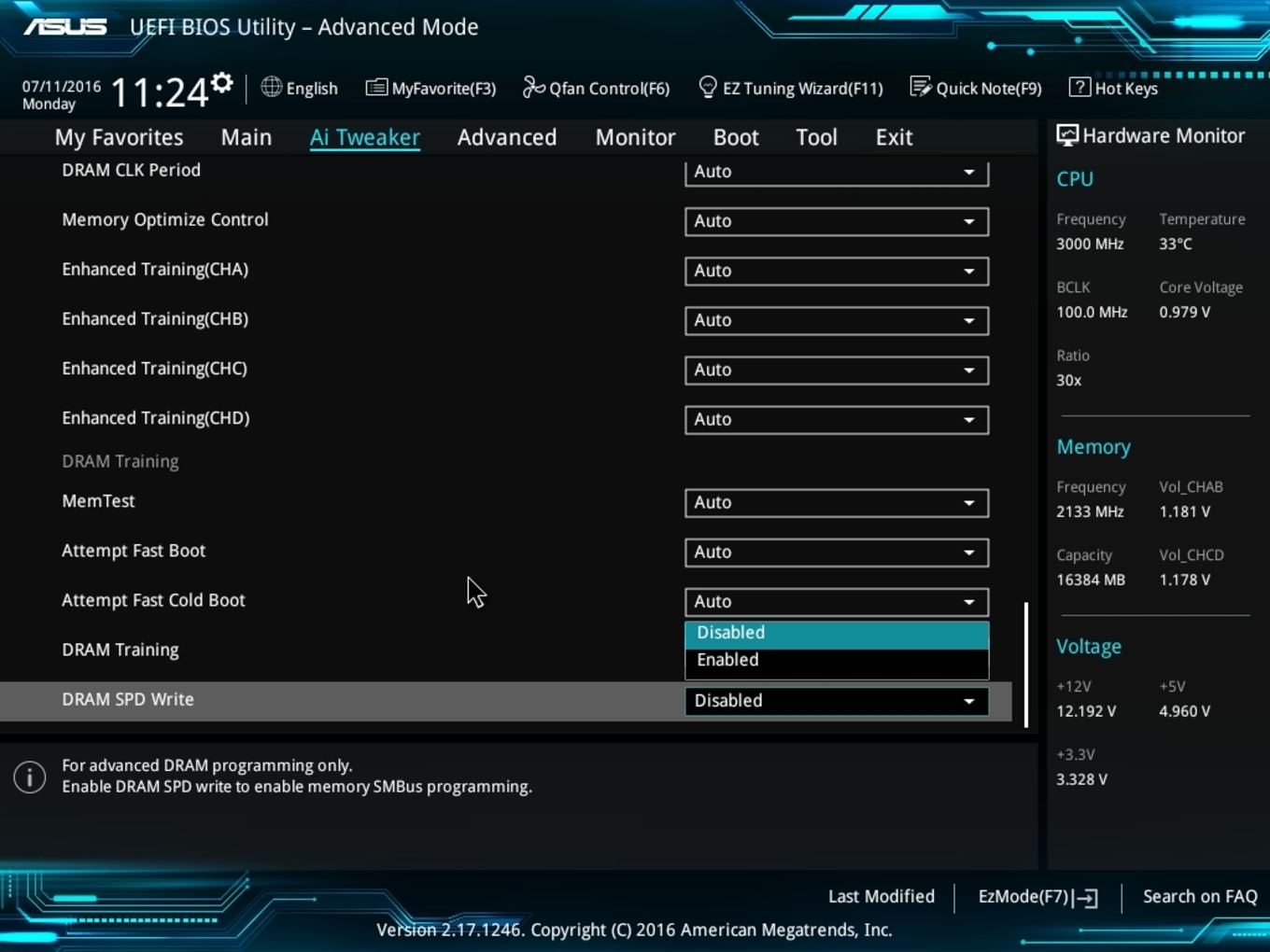Expand Memory Optimize Control dropdown

click(x=837, y=221)
